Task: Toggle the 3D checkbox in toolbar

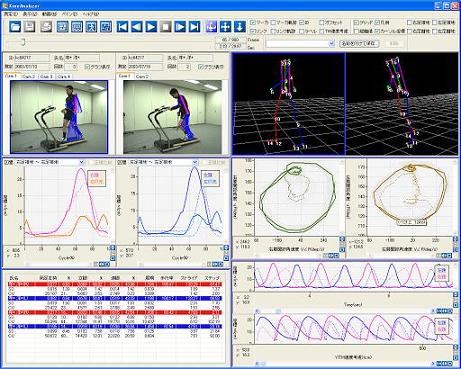Action: pyautogui.click(x=301, y=23)
